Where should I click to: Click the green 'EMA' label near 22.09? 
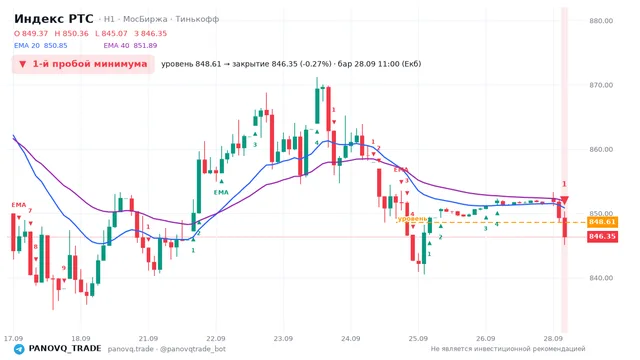(221, 193)
